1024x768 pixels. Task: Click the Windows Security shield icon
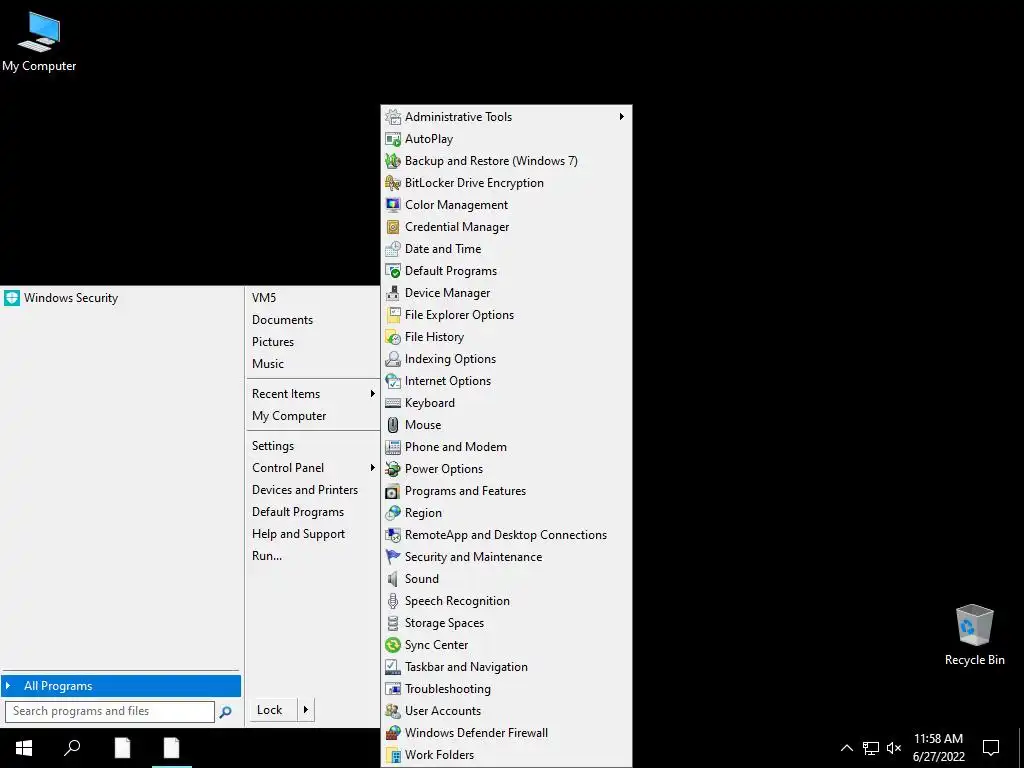[x=12, y=298]
